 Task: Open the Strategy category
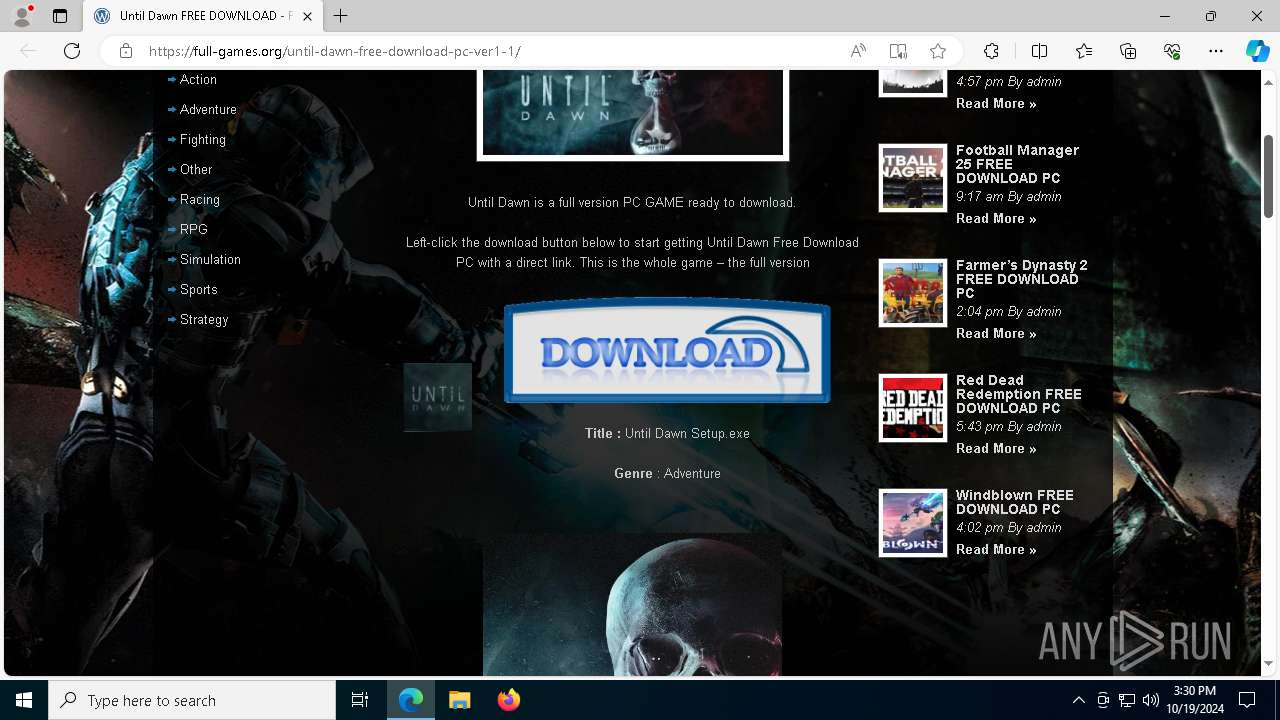click(x=204, y=320)
